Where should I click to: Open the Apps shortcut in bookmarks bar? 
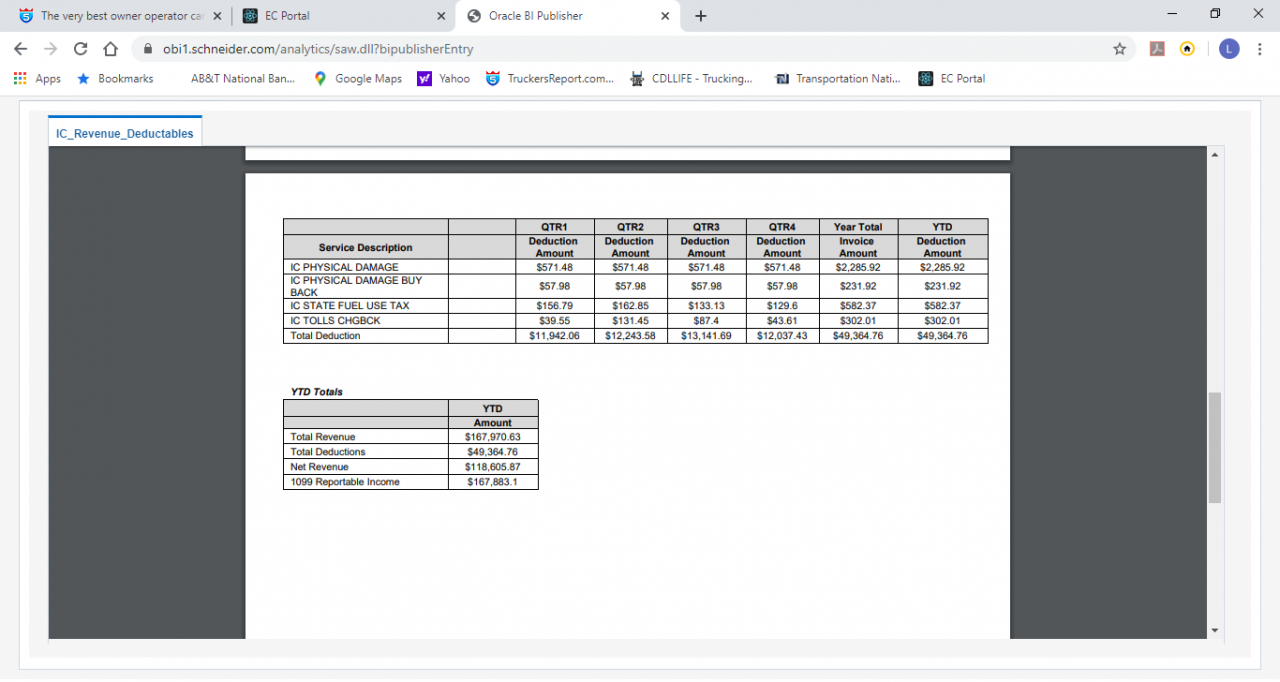pyautogui.click(x=37, y=79)
